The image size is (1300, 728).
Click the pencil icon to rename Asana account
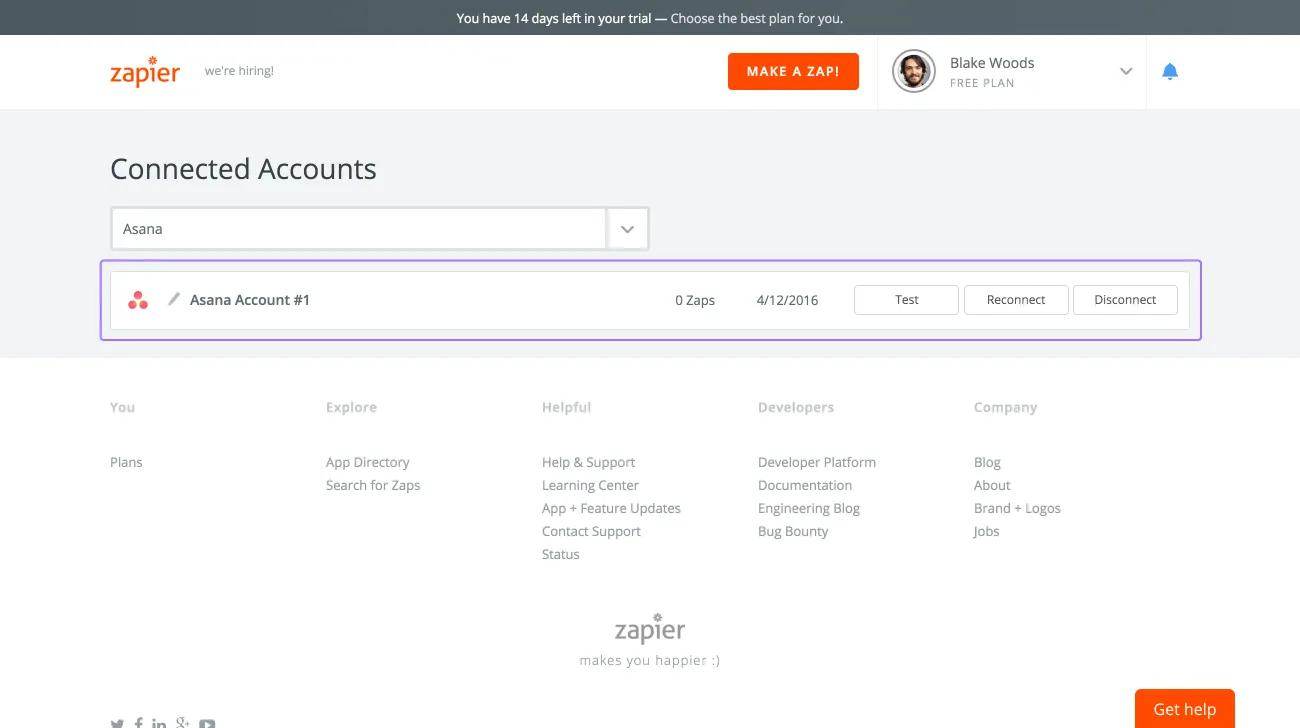point(174,299)
